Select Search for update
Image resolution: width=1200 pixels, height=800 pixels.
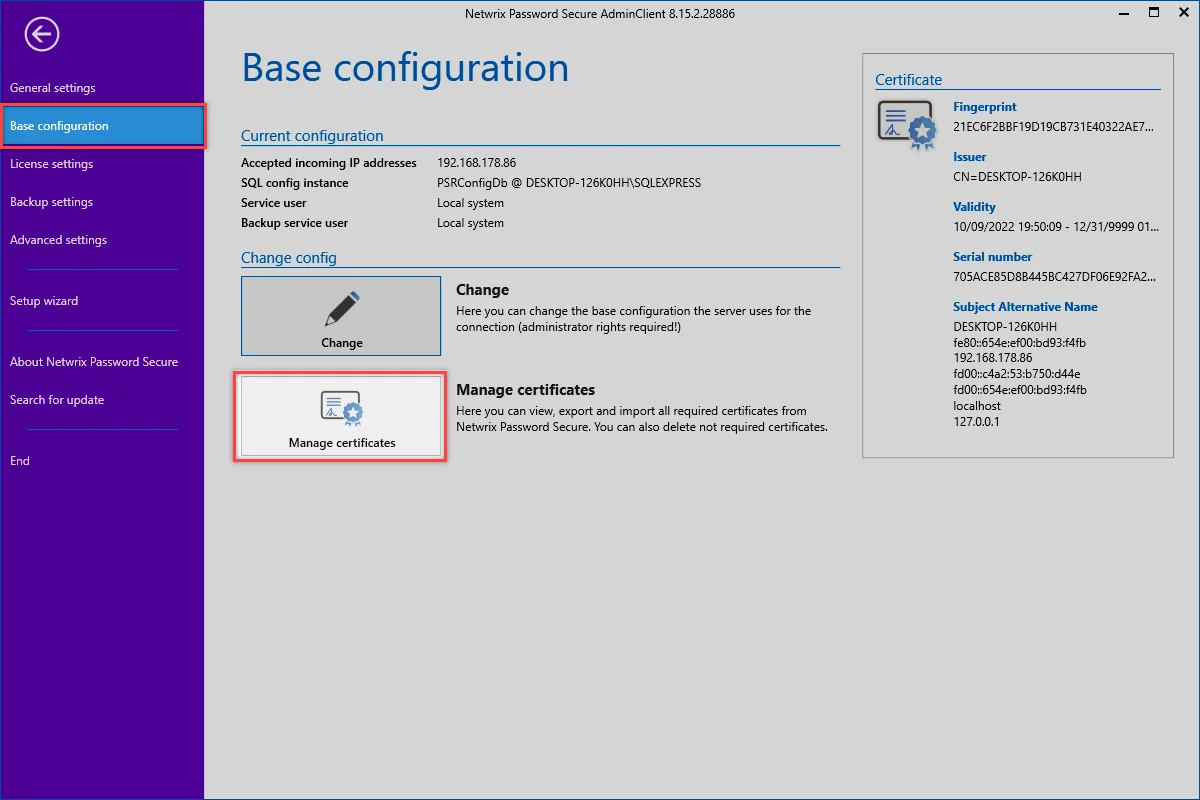coord(57,400)
